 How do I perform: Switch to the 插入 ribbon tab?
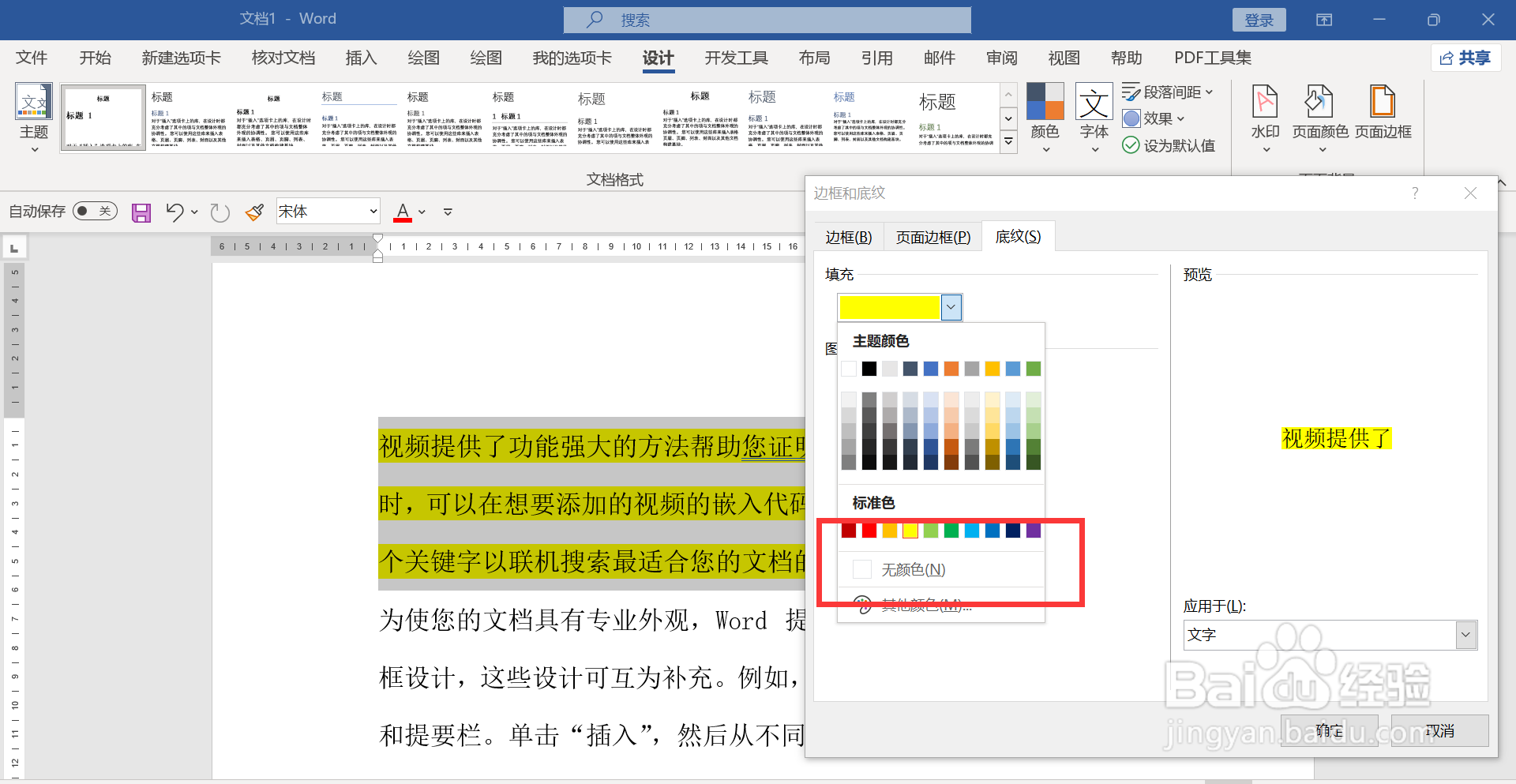pyautogui.click(x=361, y=58)
